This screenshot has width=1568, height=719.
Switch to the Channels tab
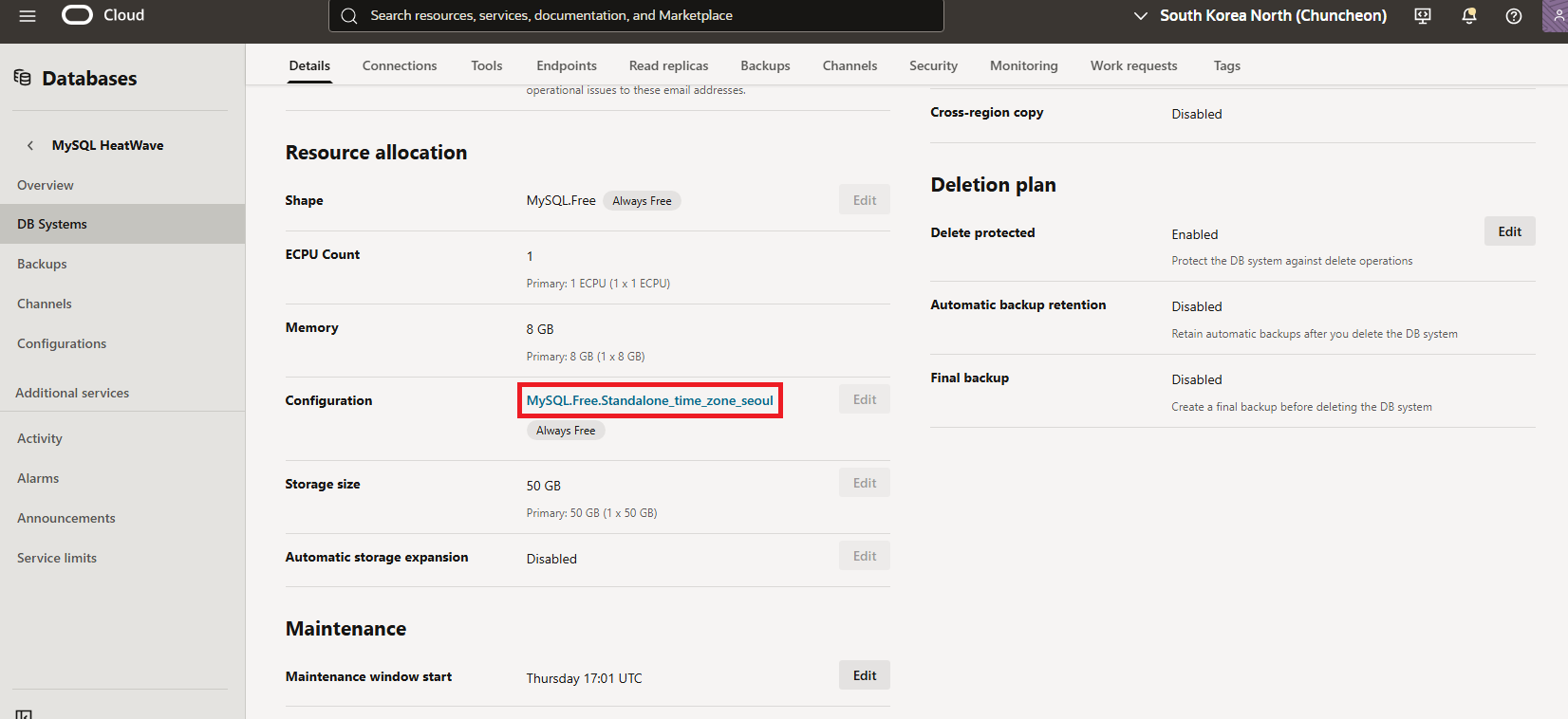click(x=849, y=65)
